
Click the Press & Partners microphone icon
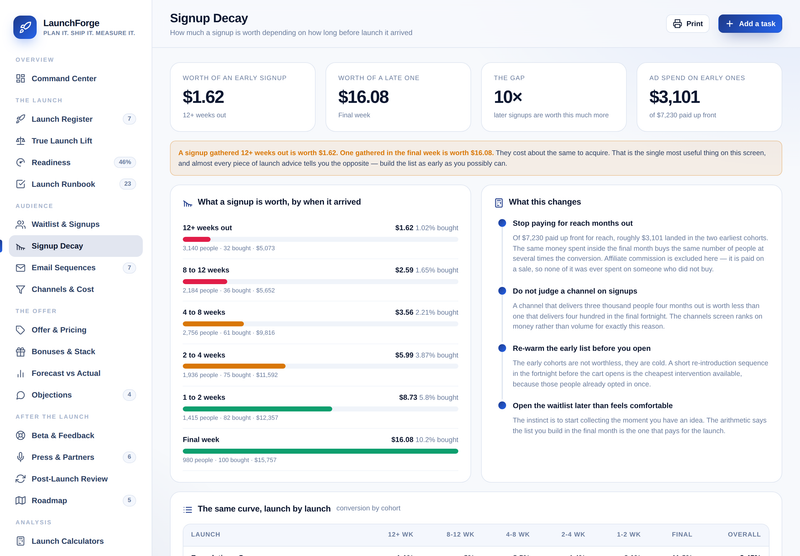click(20, 457)
